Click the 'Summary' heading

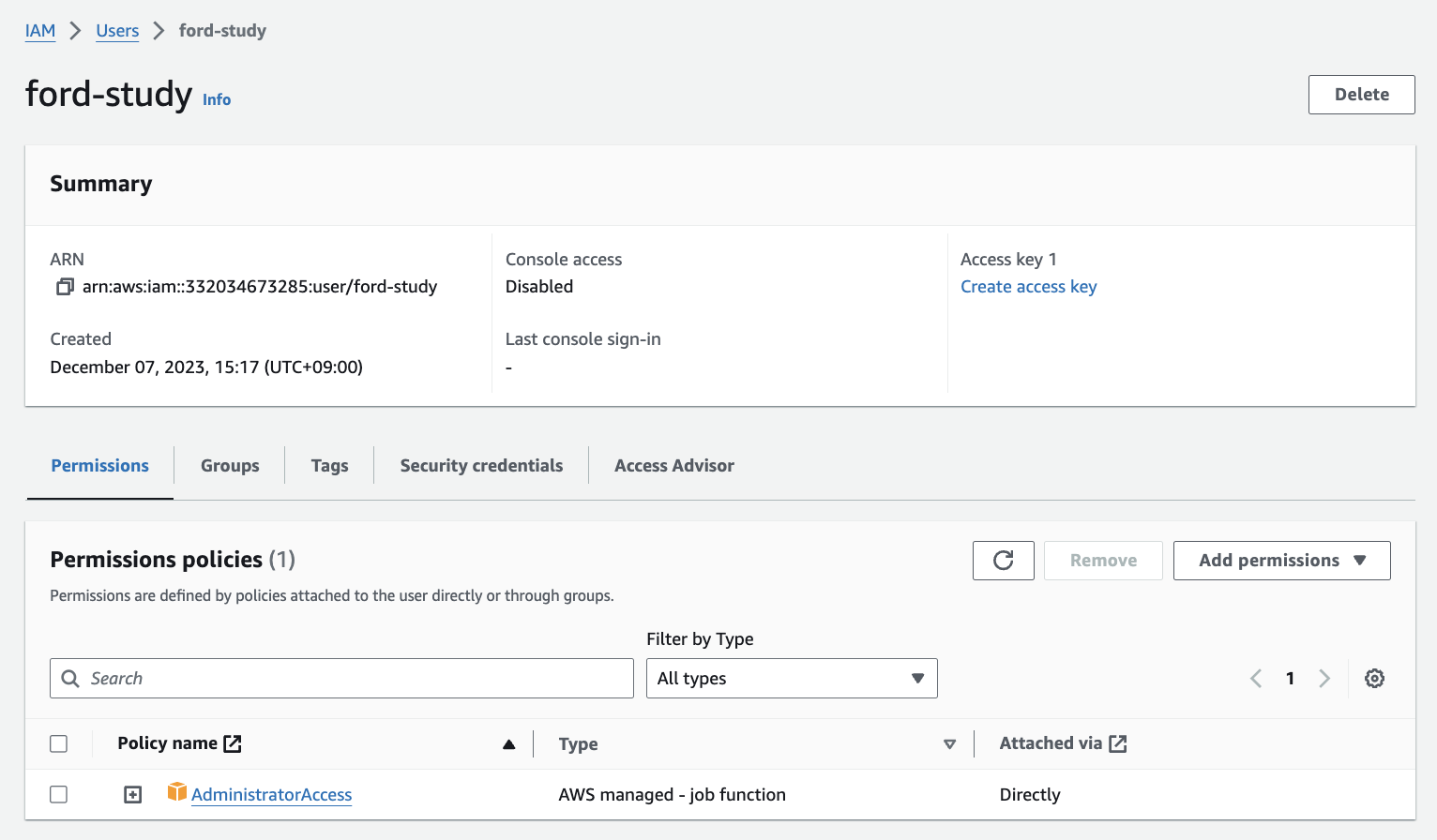pyautogui.click(x=101, y=184)
